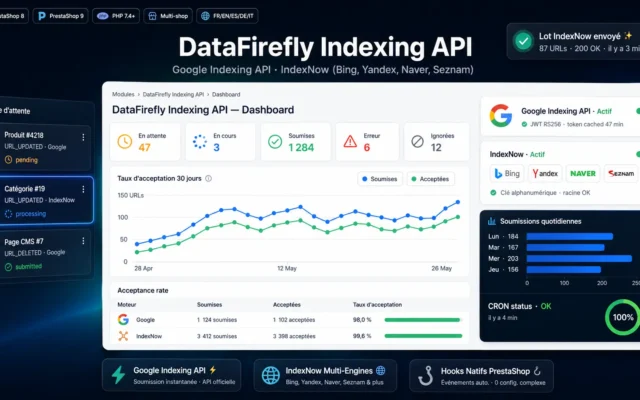Screen dimensions: 640x400
Task: Click the En cours spinner icon
Action: 200,142
